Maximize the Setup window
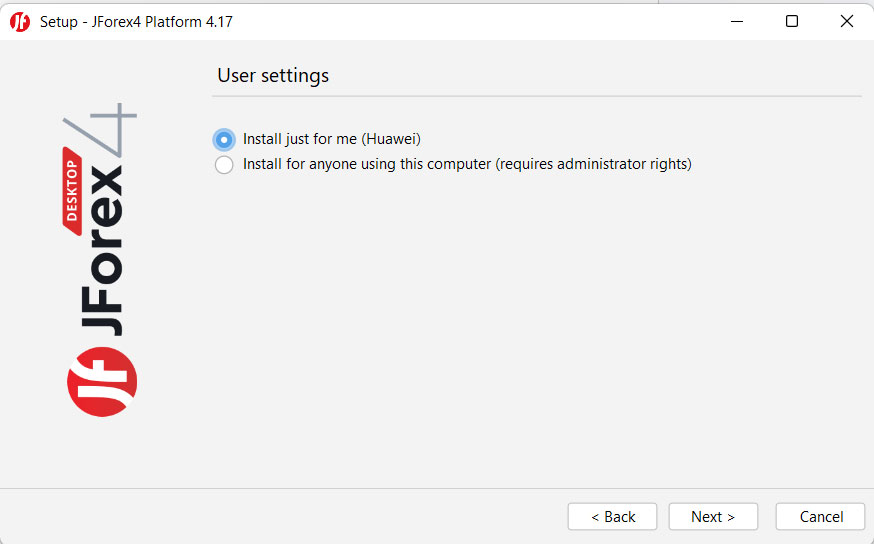The width and height of the screenshot is (874, 544). (792, 21)
